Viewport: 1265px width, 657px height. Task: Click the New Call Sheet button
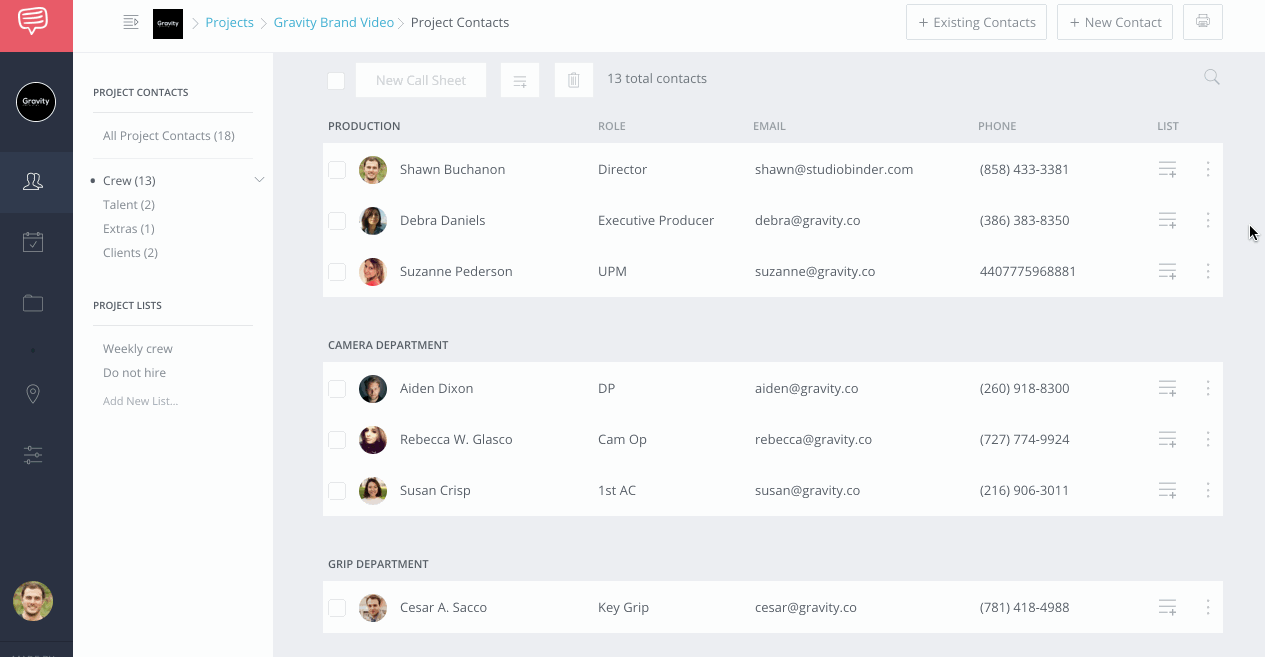tap(421, 80)
